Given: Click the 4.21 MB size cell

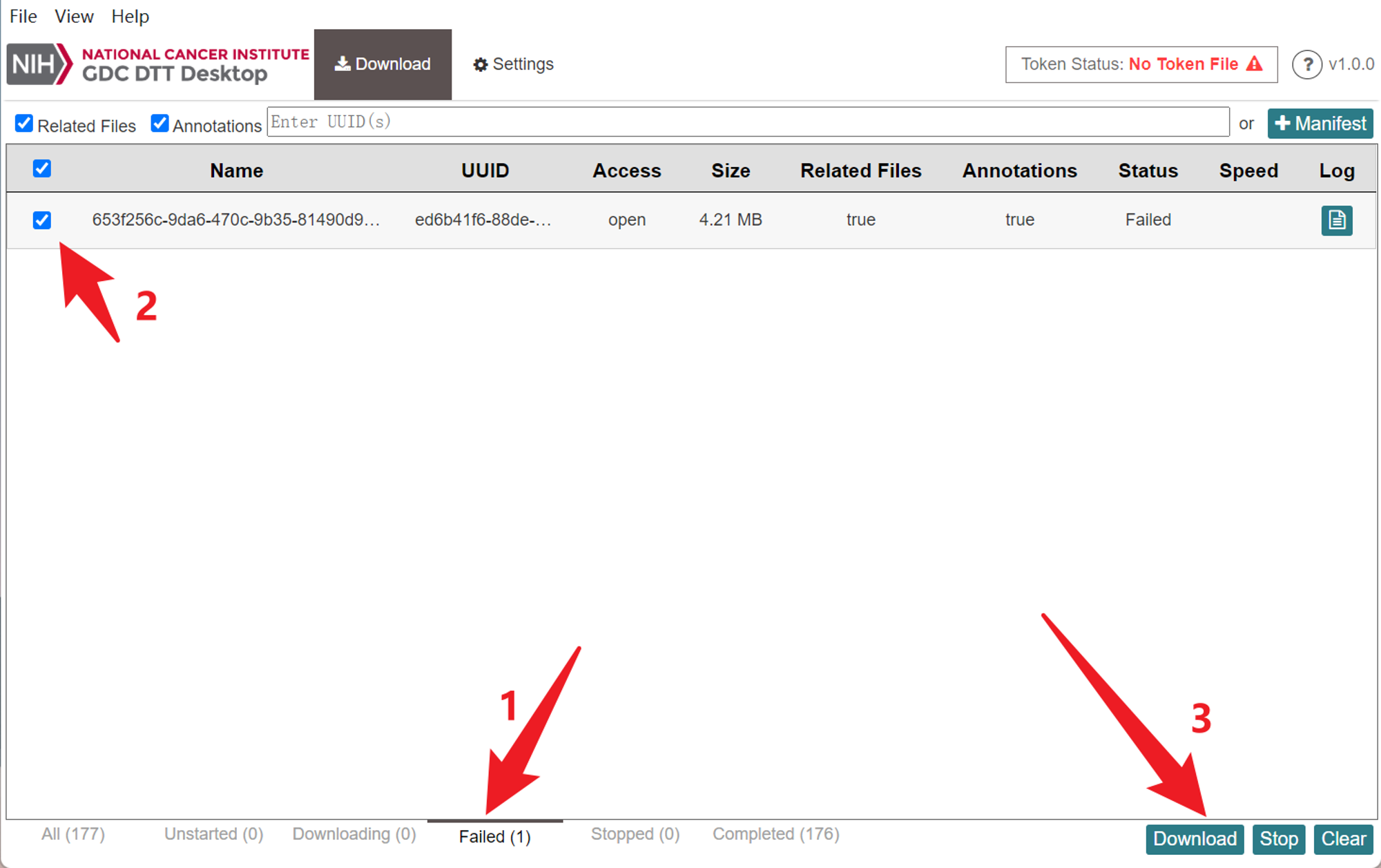Looking at the screenshot, I should point(731,220).
